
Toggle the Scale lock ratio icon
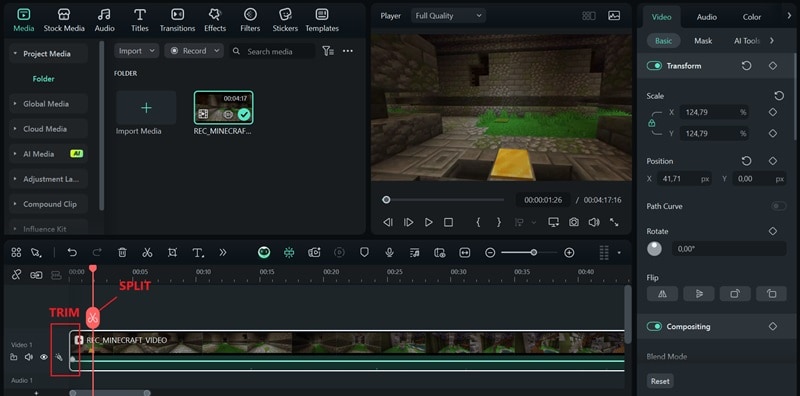[x=651, y=123]
